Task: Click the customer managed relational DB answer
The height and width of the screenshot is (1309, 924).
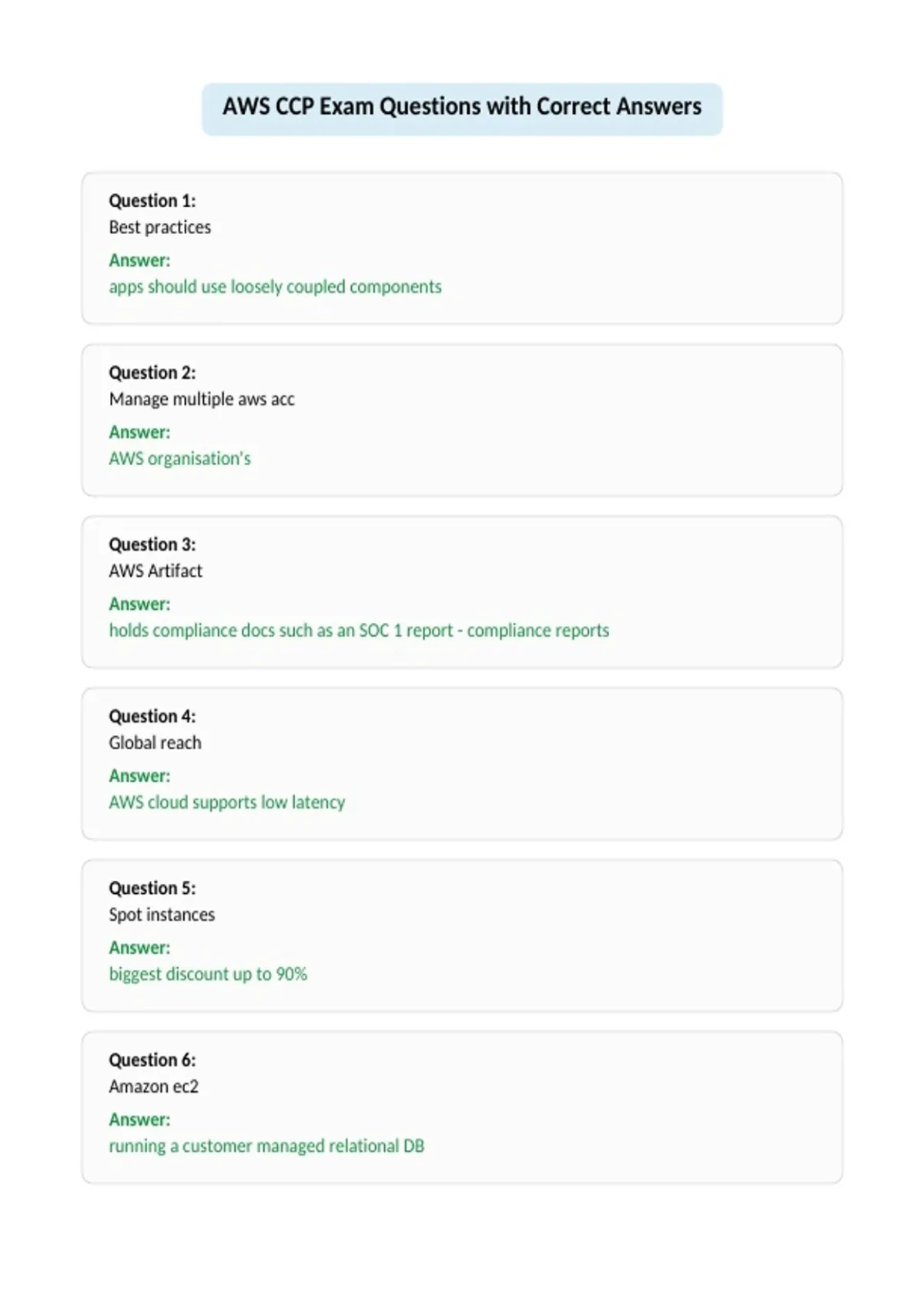Action: click(x=266, y=1146)
